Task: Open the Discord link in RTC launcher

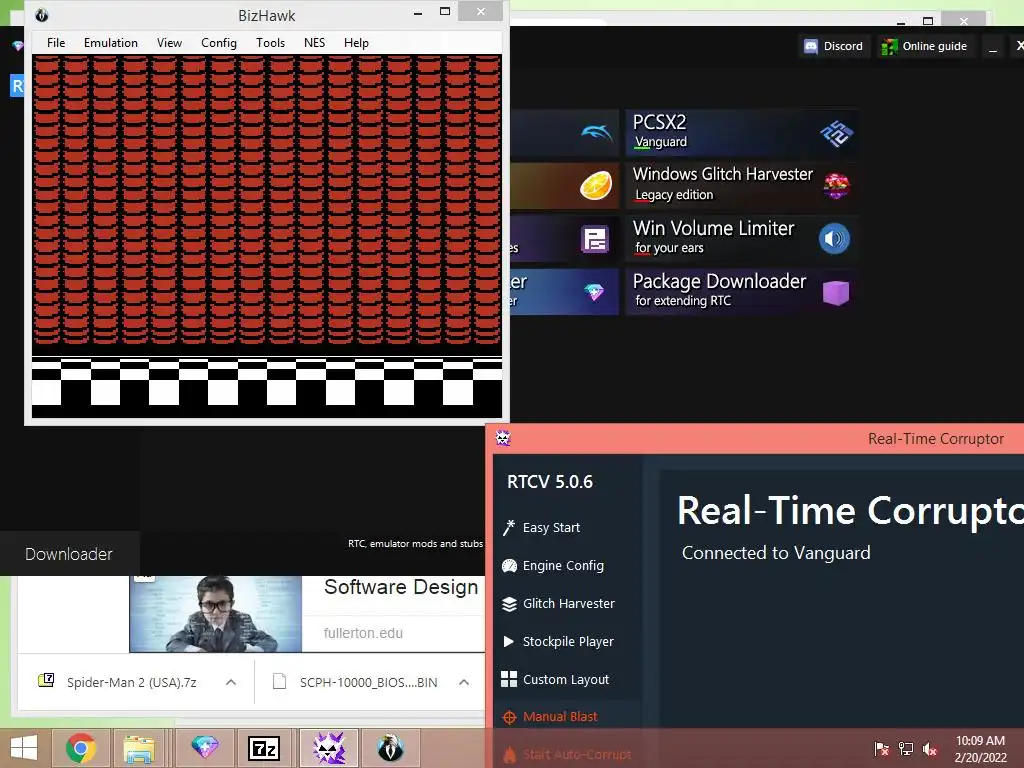Action: coord(834,46)
